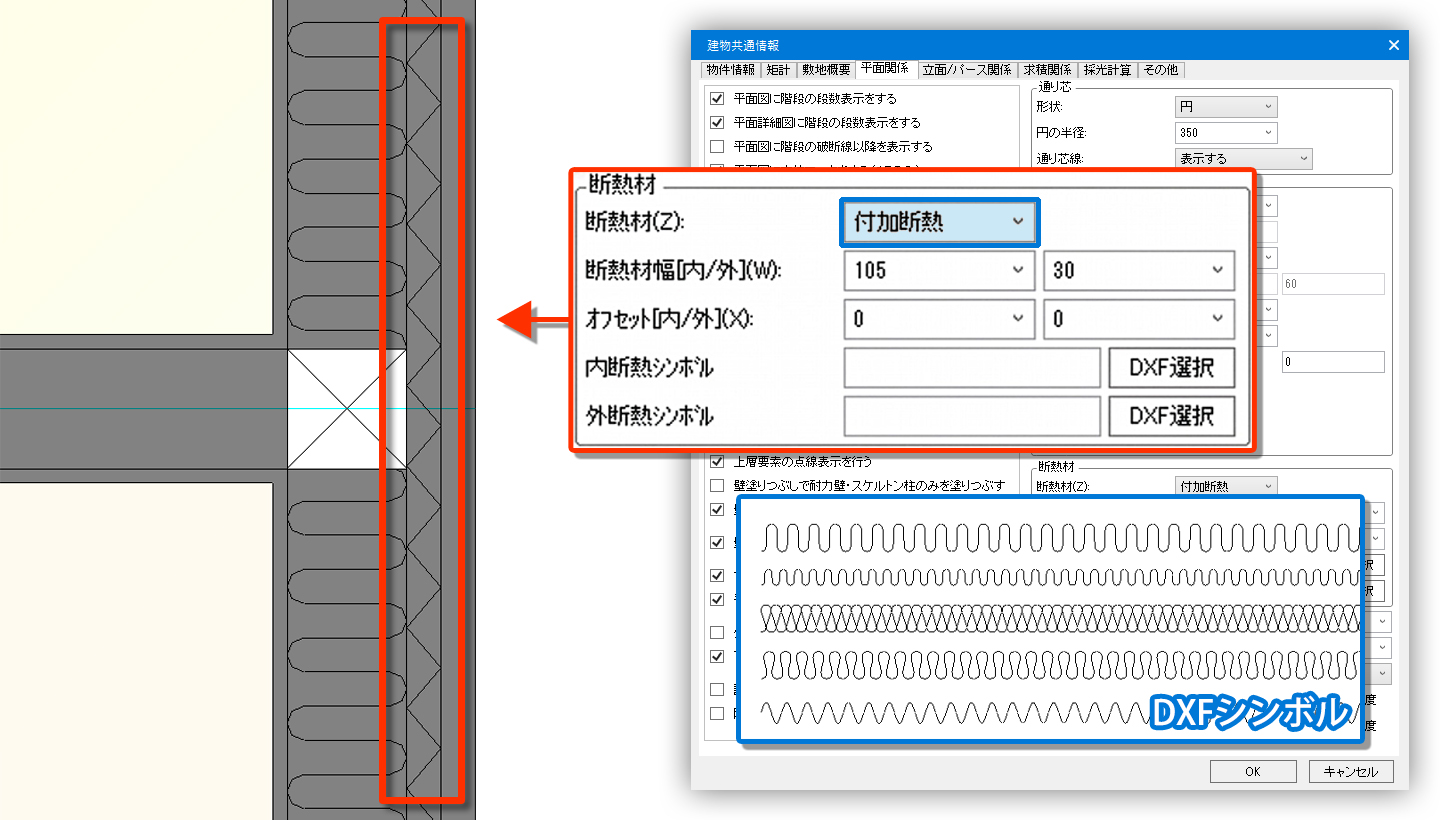
Task: Open the 形状 dropdown showing 円
Action: (1226, 107)
